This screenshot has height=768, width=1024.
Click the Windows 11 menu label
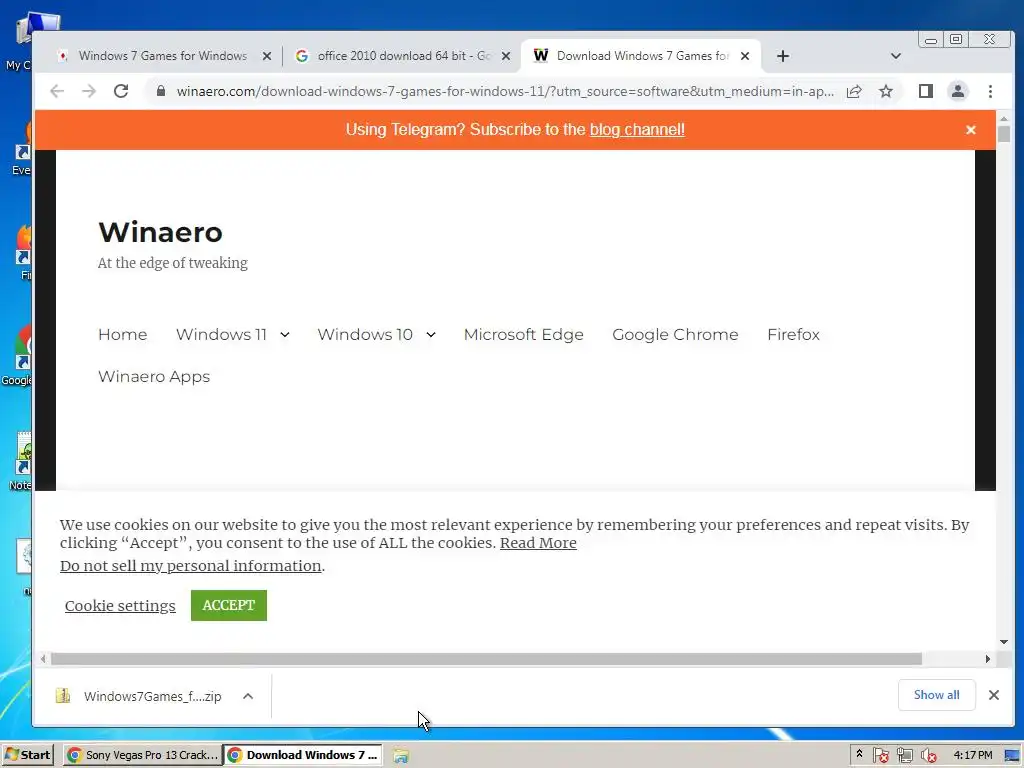221,334
